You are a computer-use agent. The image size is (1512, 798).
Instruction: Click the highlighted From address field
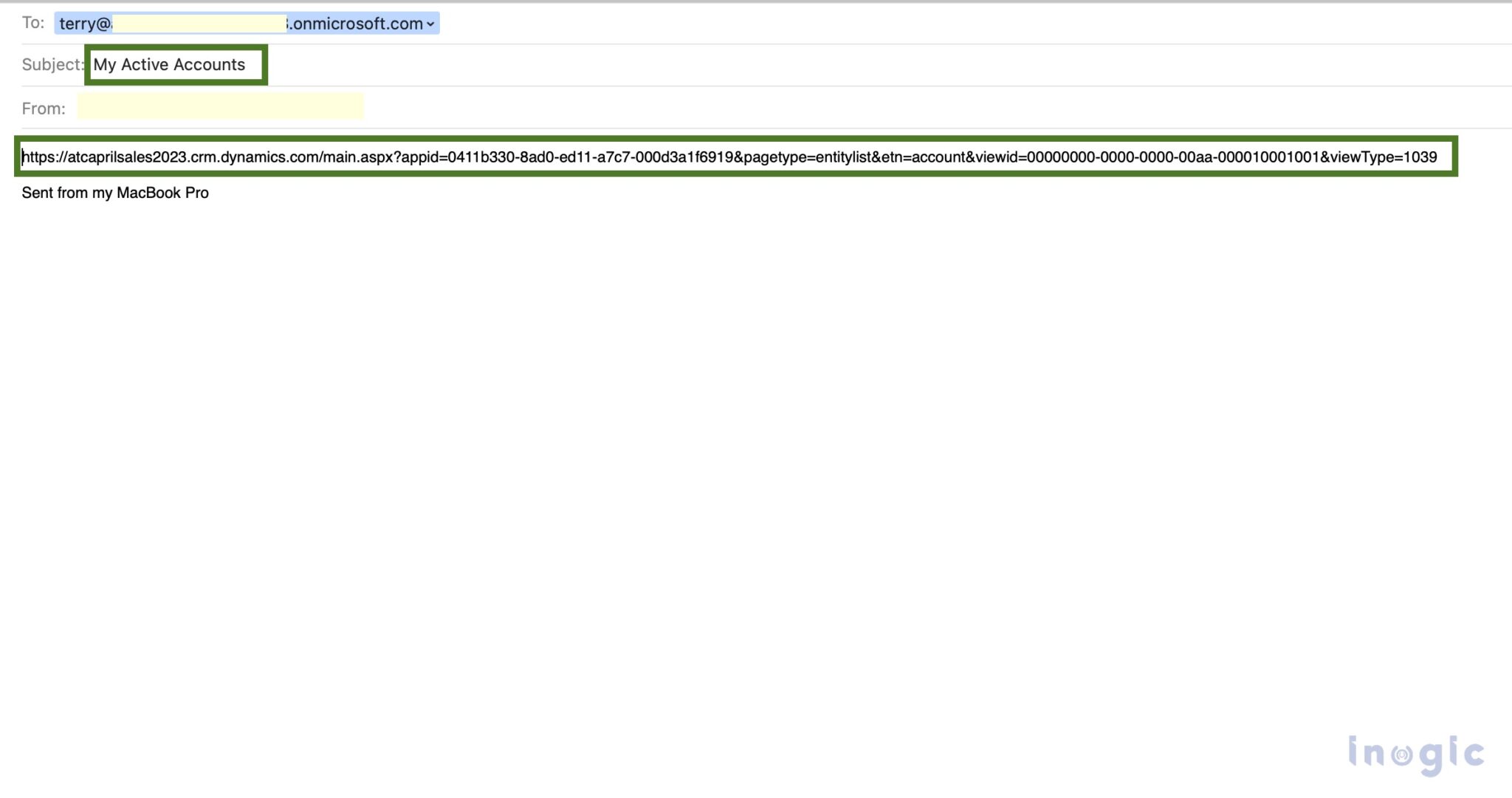pyautogui.click(x=220, y=107)
